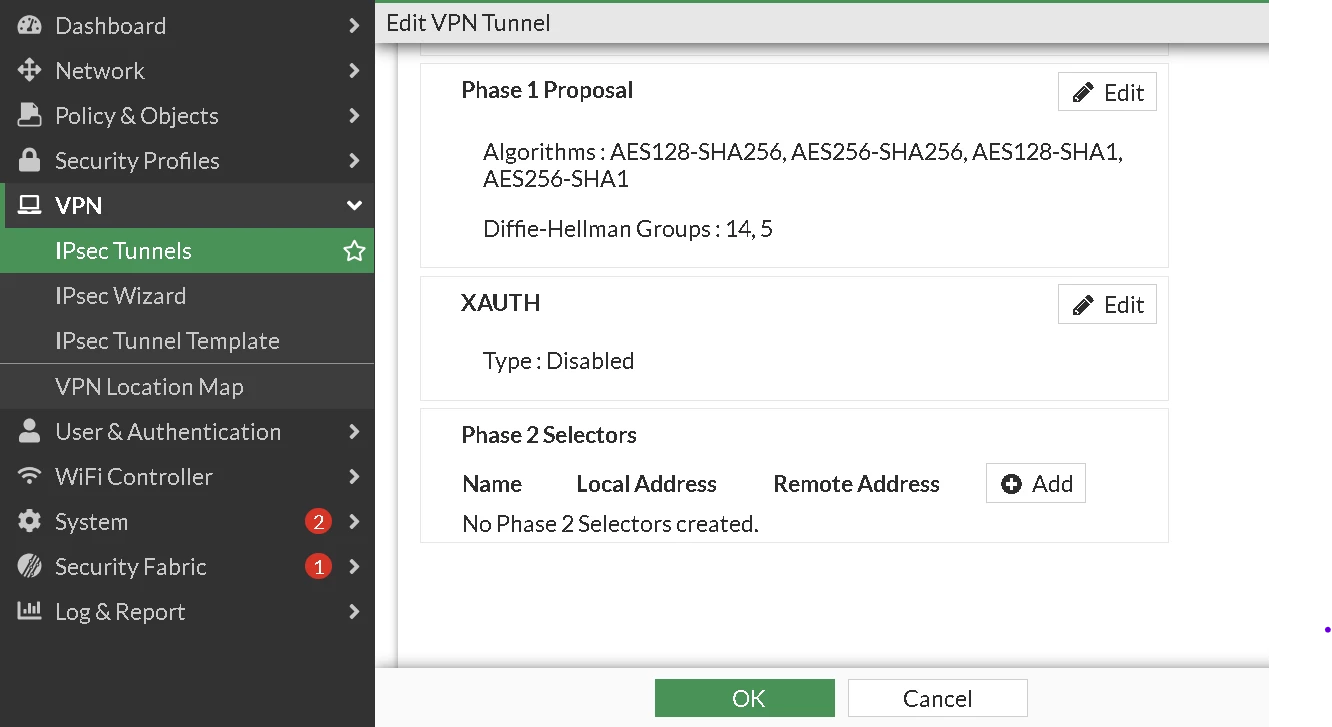Click the Network arrows icon
This screenshot has width=1332, height=727.
[30, 71]
